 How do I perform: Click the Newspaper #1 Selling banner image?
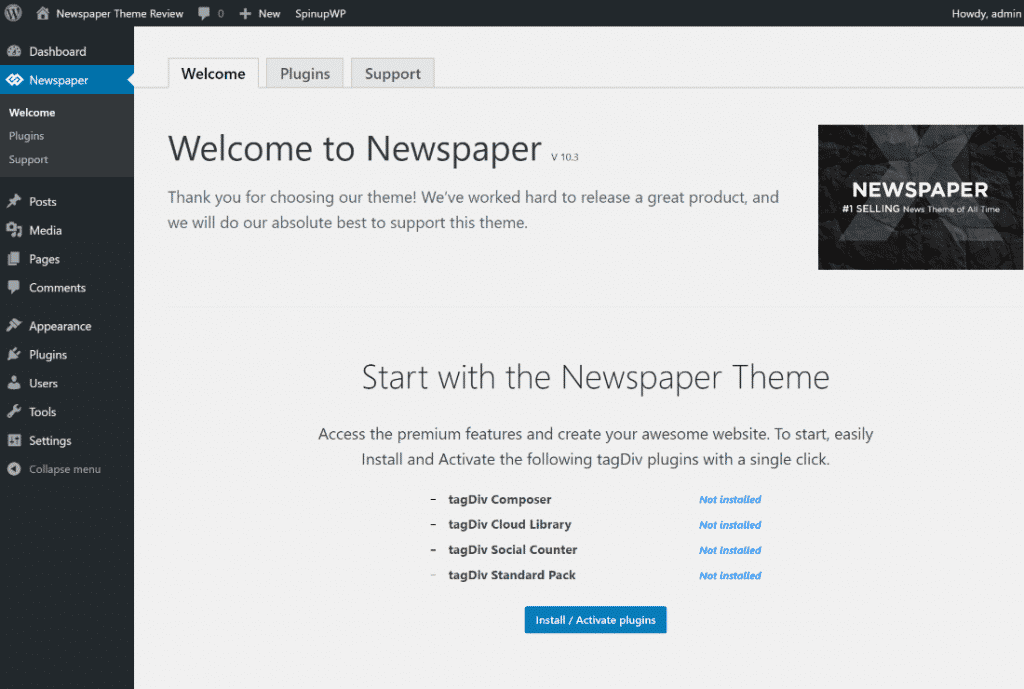click(920, 197)
